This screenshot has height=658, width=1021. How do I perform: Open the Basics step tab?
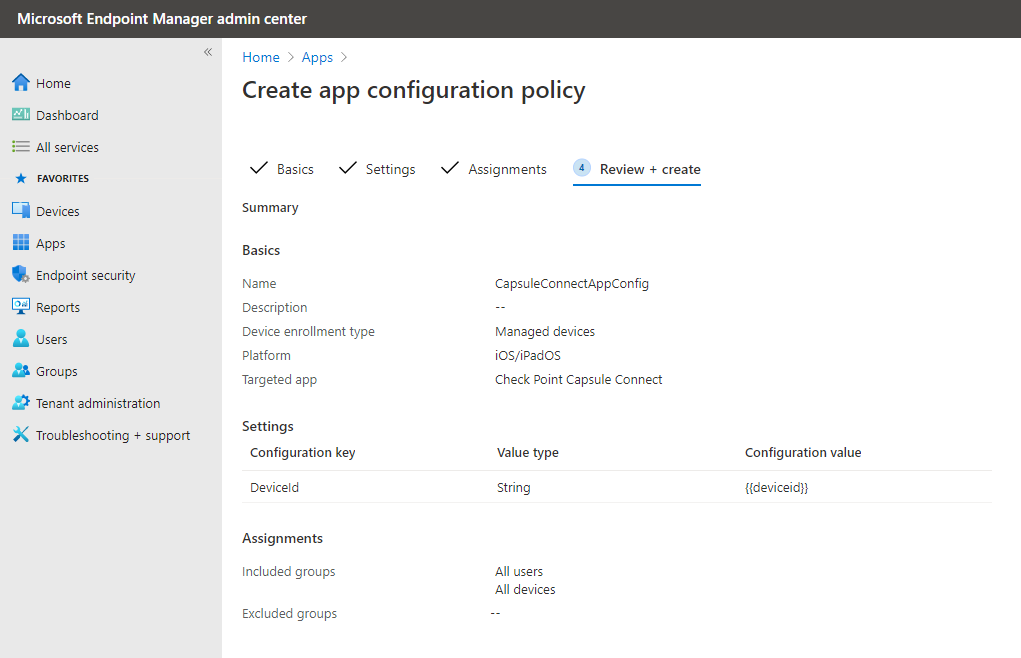pyautogui.click(x=281, y=169)
